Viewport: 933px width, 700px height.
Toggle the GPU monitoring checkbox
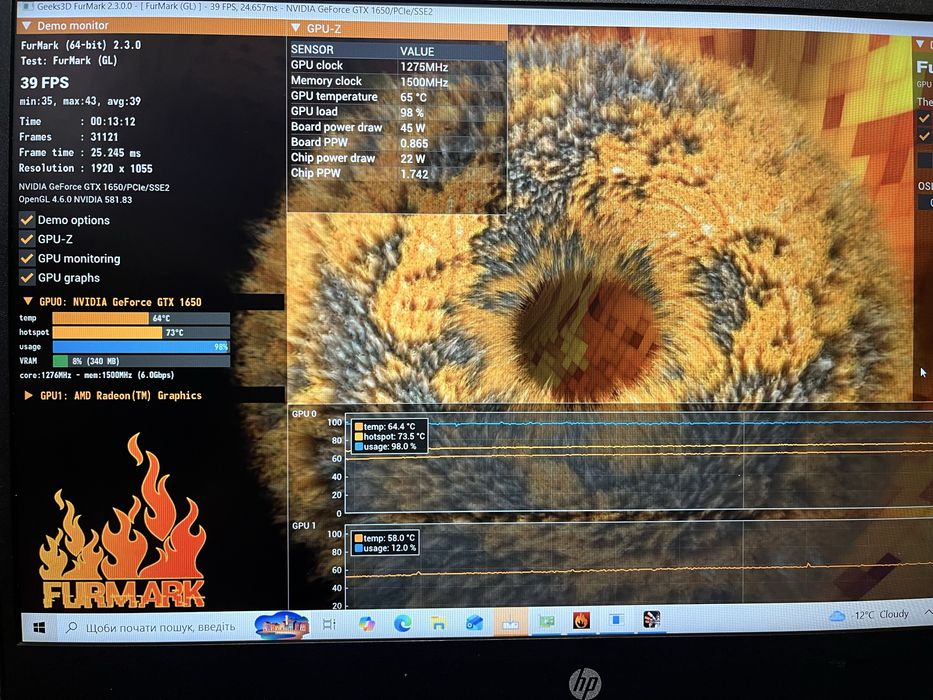coord(27,258)
